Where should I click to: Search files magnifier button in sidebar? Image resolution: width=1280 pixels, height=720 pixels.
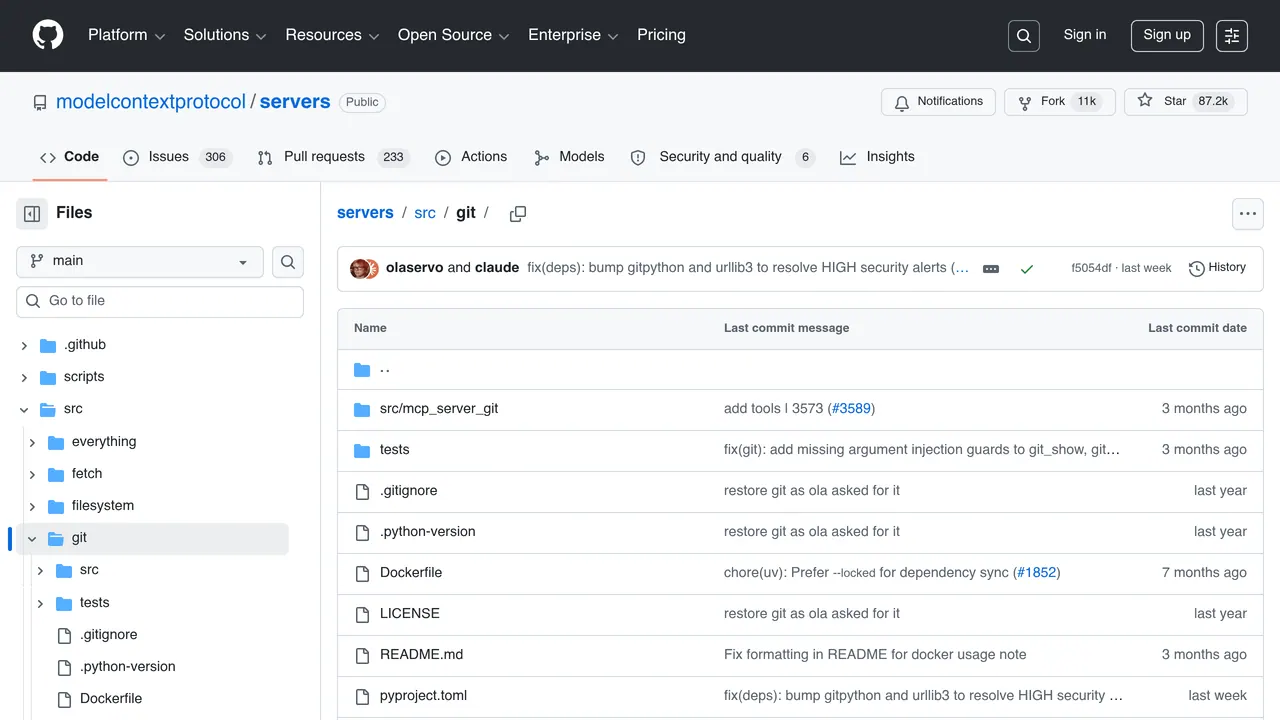[x=288, y=262]
